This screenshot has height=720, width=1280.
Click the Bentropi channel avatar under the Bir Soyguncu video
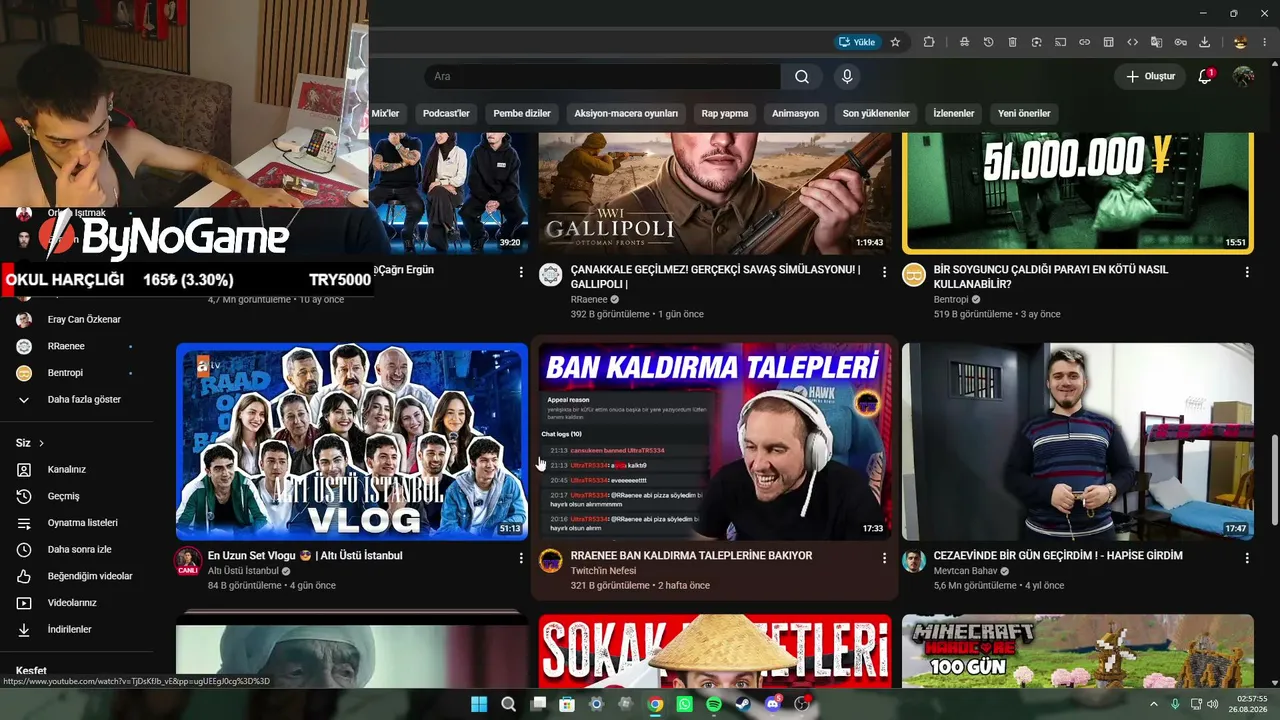click(914, 275)
